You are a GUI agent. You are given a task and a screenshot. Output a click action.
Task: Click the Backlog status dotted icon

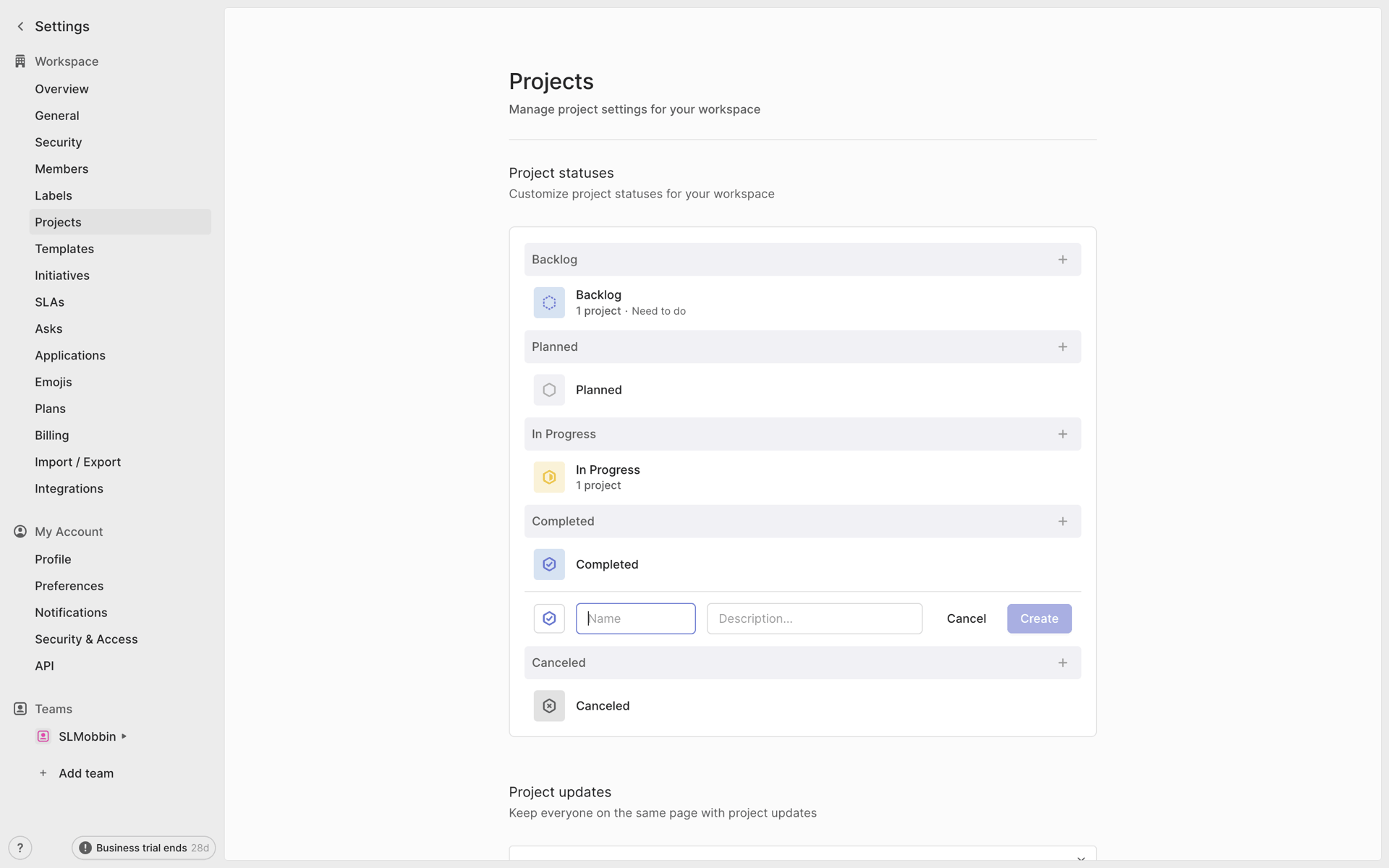549,302
